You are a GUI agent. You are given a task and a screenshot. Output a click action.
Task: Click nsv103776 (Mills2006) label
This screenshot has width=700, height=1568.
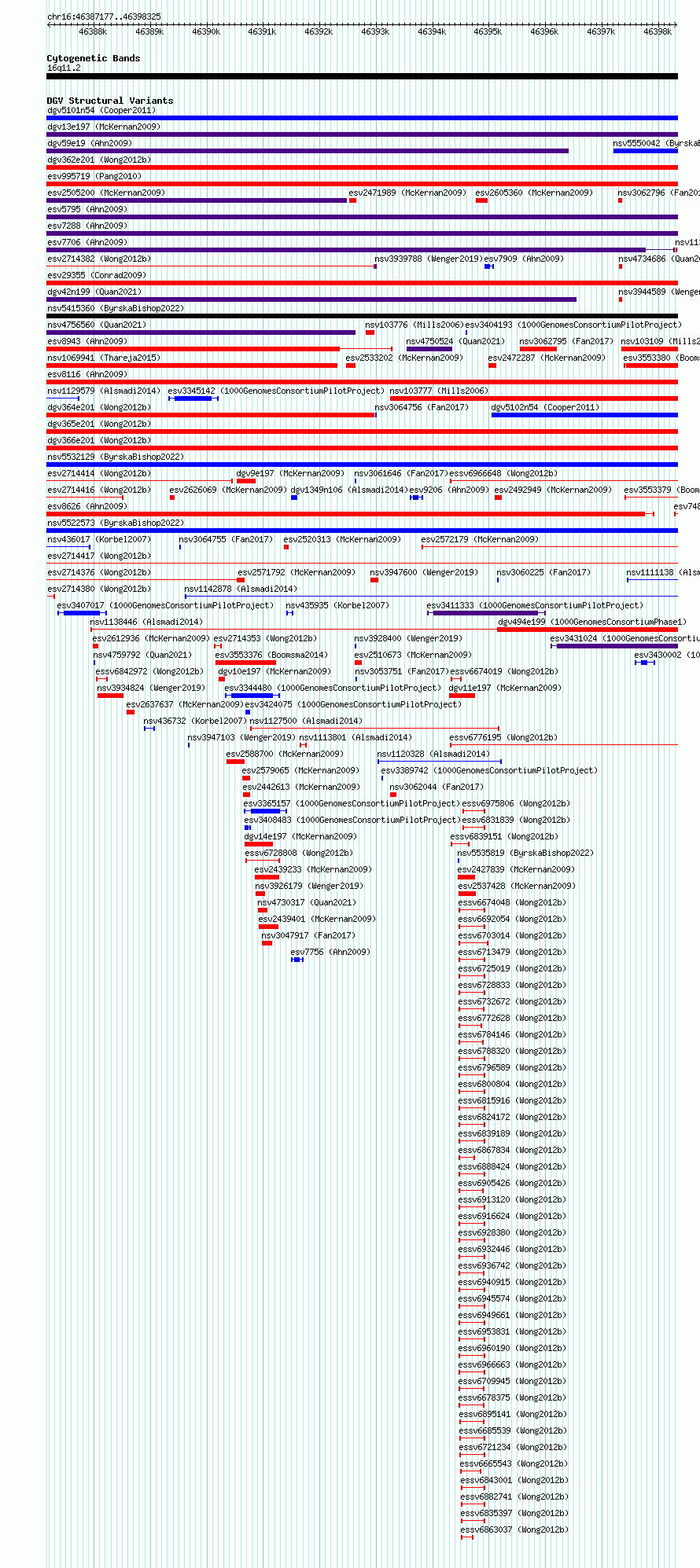[414, 325]
